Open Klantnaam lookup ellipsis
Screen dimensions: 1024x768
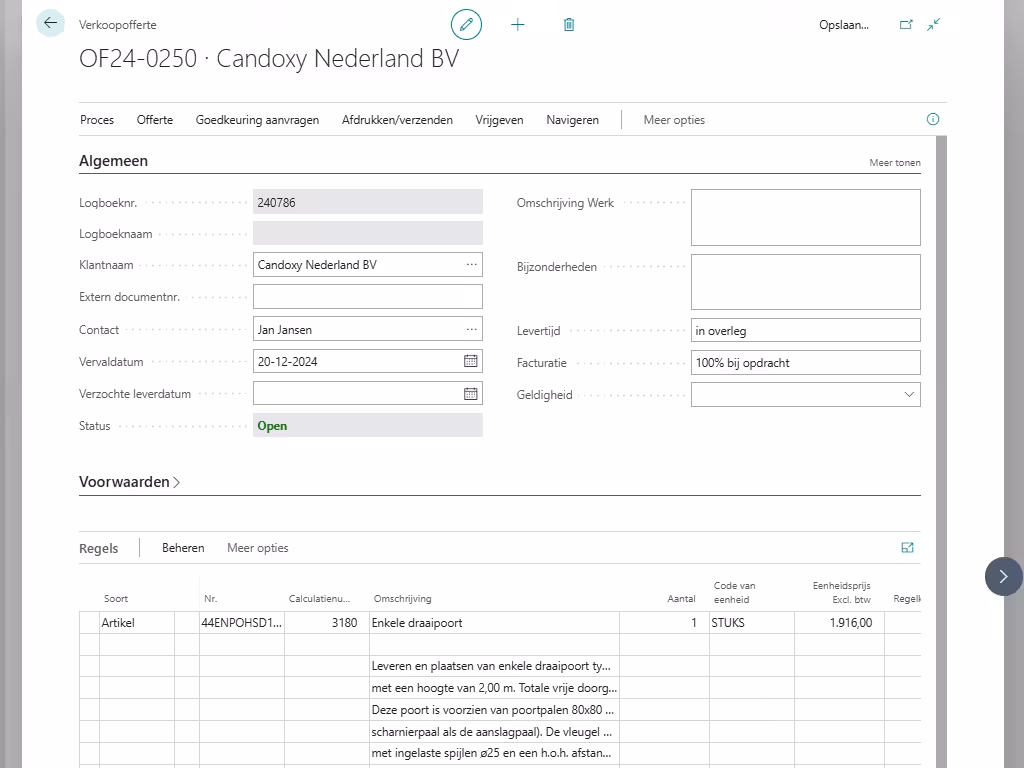[x=471, y=265]
